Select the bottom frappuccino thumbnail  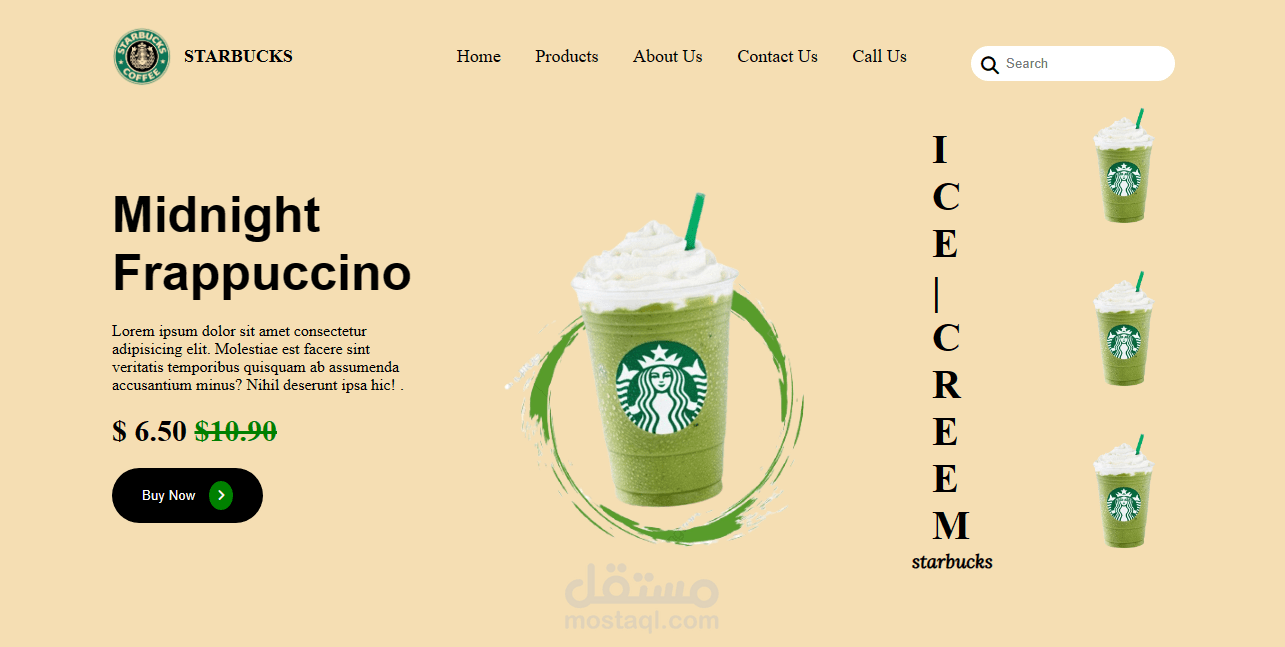tap(1123, 491)
